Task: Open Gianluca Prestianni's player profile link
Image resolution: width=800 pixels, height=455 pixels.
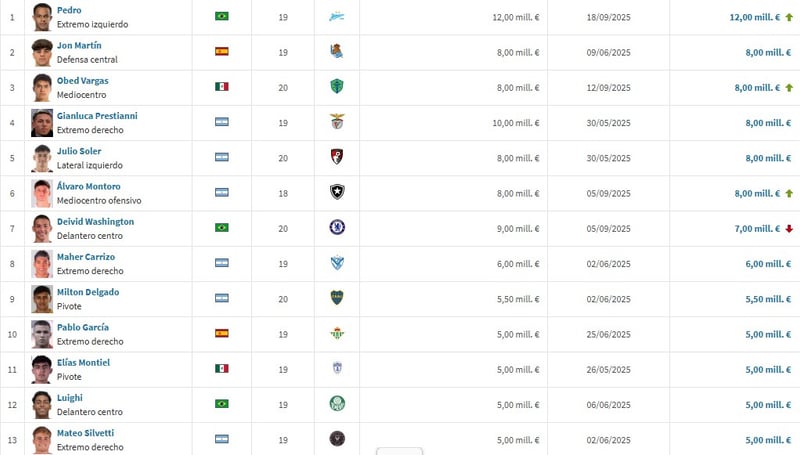Action: click(x=97, y=116)
